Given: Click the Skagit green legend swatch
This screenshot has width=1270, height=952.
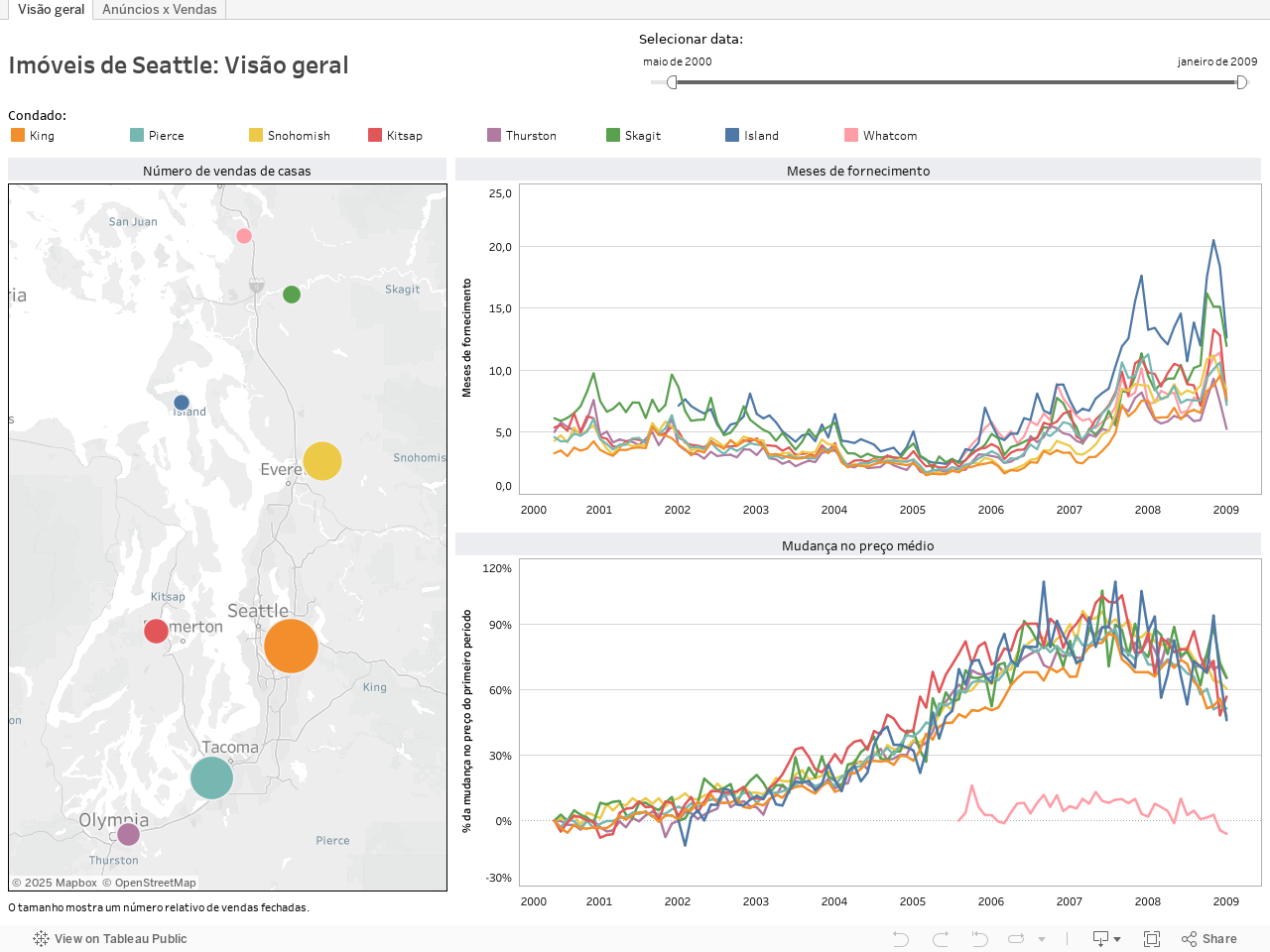Looking at the screenshot, I should click(x=613, y=135).
